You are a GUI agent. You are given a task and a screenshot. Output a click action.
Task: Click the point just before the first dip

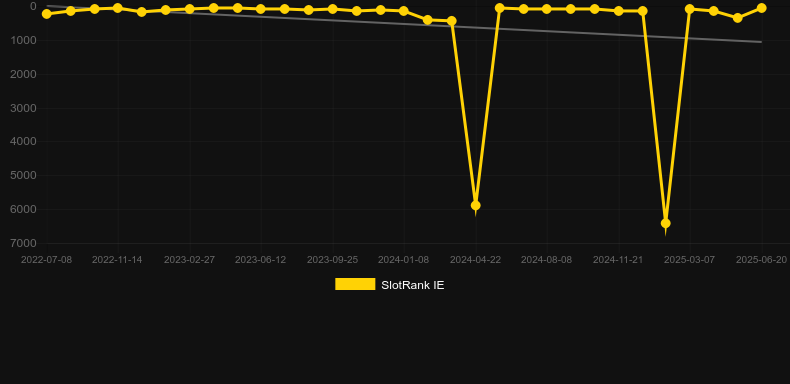click(x=452, y=21)
